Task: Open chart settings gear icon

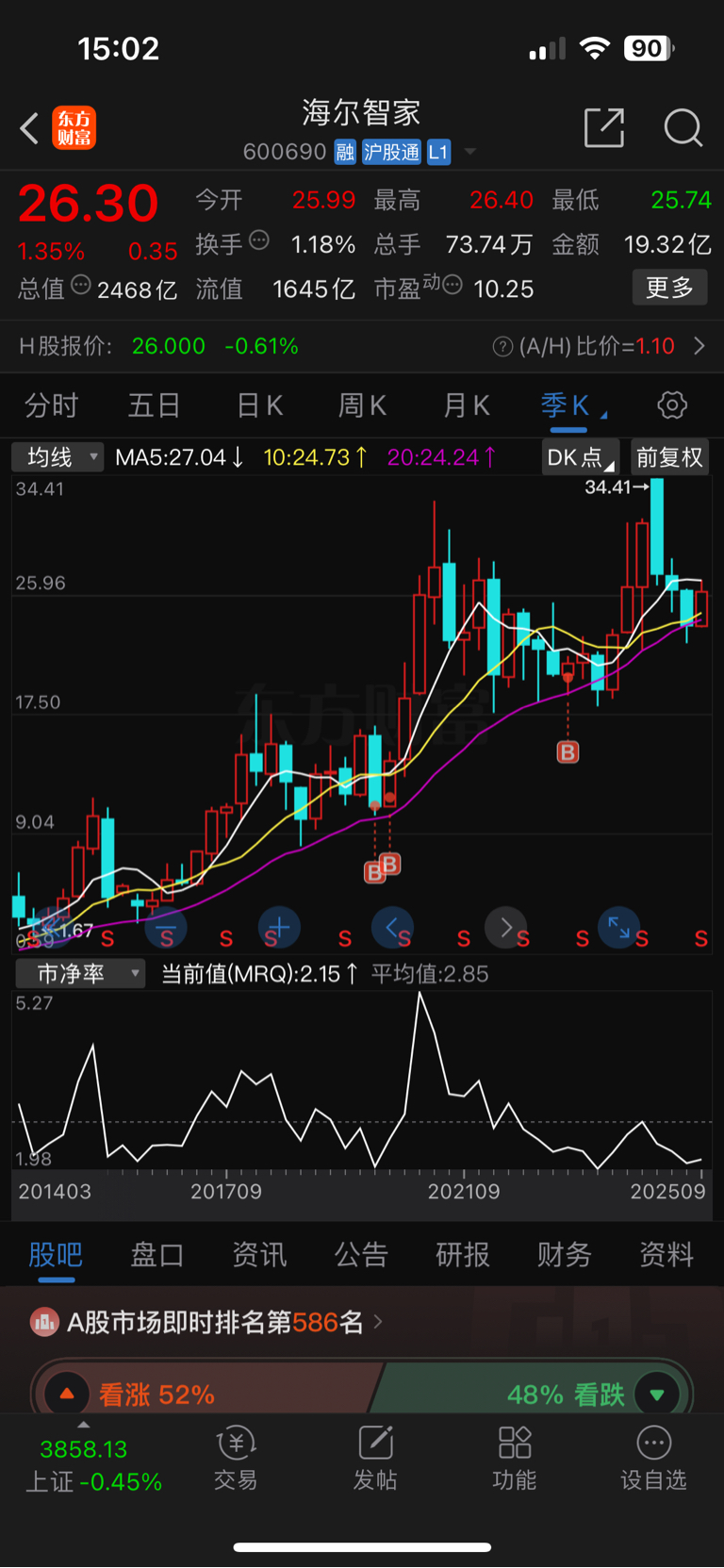Action: point(672,405)
